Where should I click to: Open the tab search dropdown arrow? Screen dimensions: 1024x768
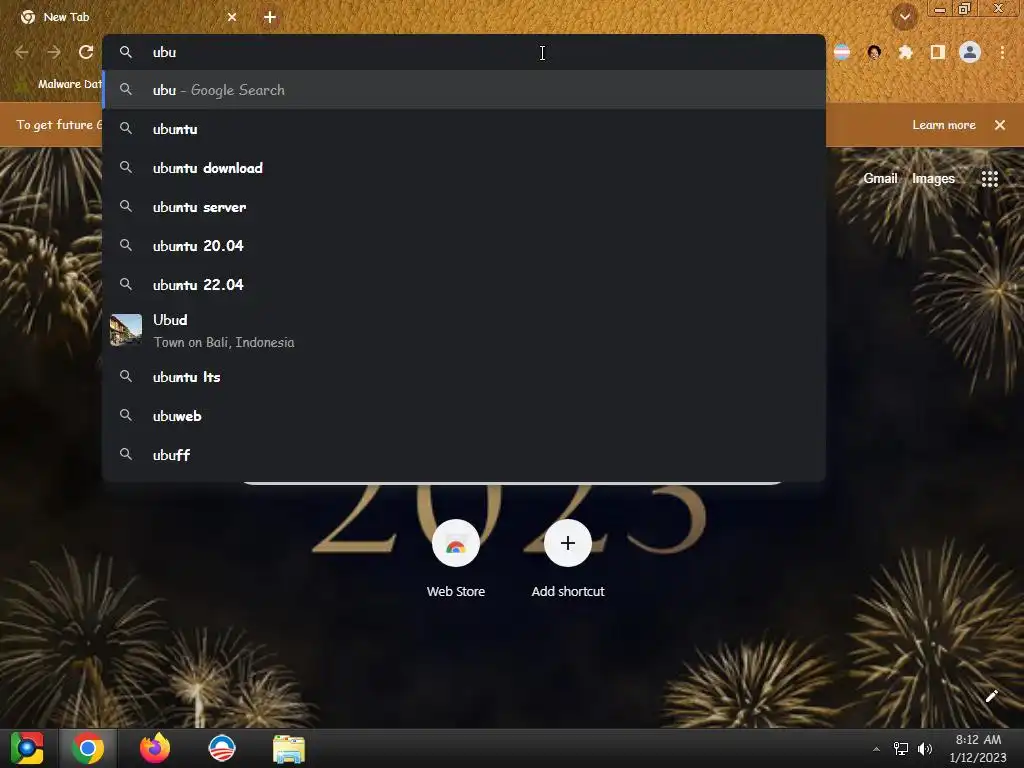click(905, 17)
